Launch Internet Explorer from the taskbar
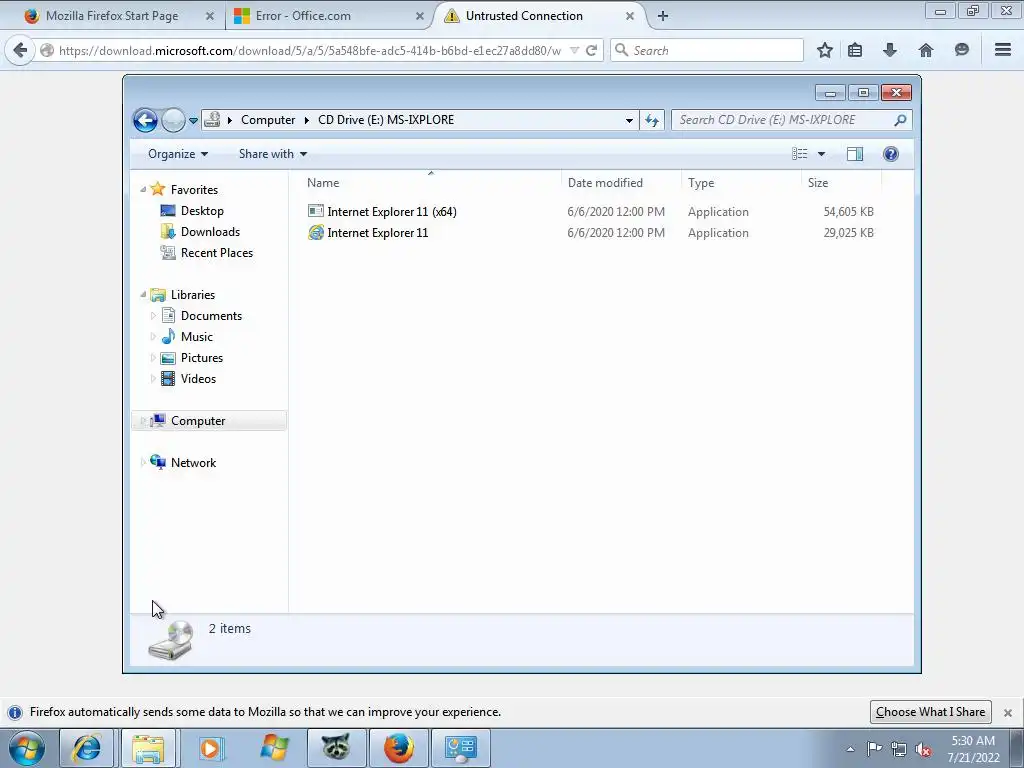The image size is (1024, 768). click(86, 748)
